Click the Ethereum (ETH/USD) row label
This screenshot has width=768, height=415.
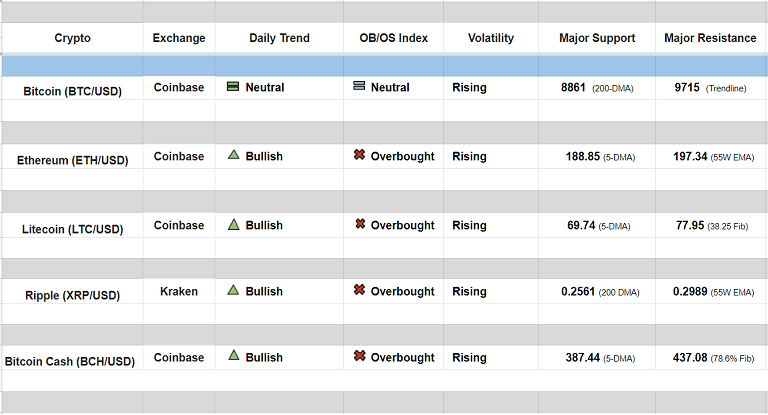(x=72, y=160)
